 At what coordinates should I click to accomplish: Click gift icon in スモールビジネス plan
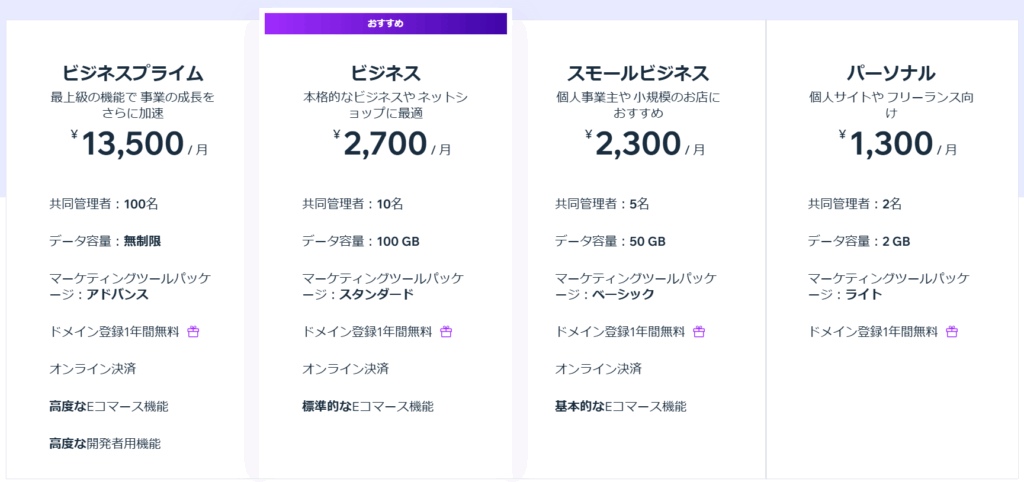pyautogui.click(x=699, y=332)
